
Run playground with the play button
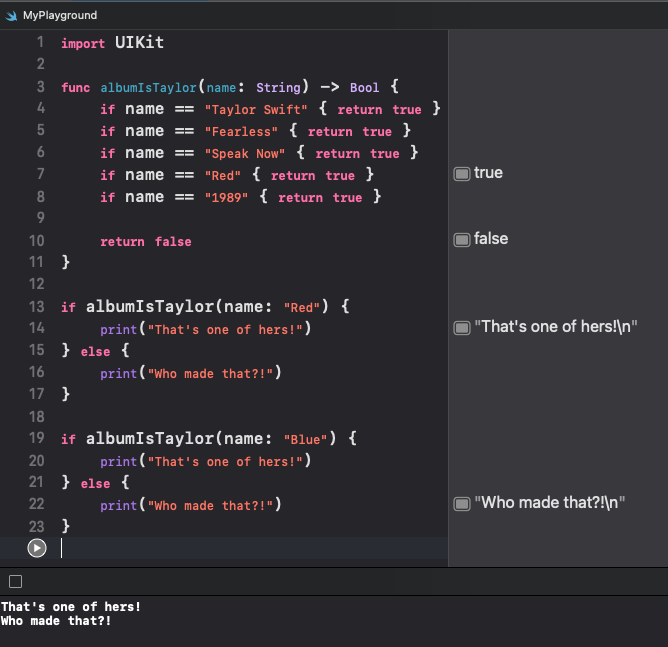pos(37,548)
